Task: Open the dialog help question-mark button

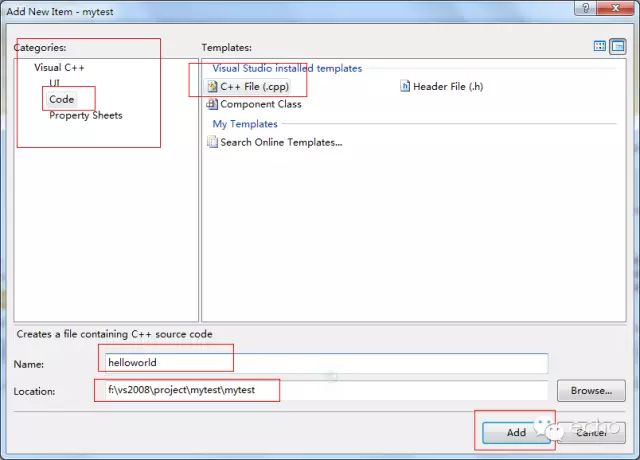Action: coord(586,8)
